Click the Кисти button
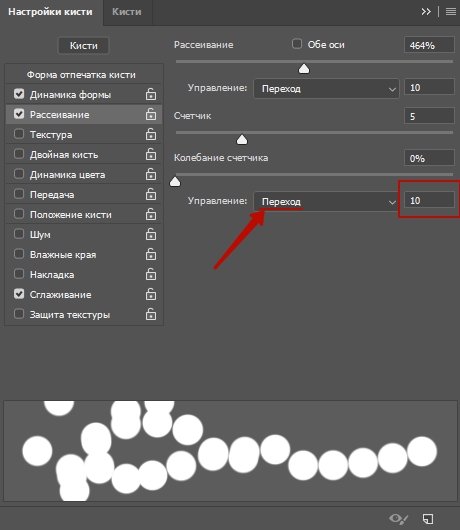 click(83, 46)
